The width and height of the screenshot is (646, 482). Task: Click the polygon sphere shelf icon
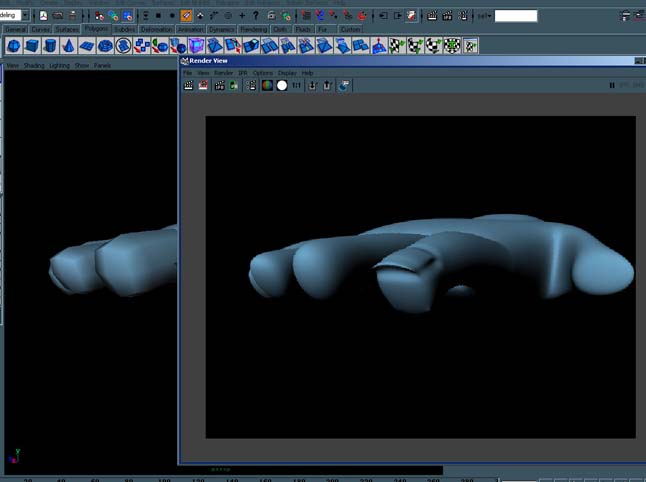coord(14,46)
